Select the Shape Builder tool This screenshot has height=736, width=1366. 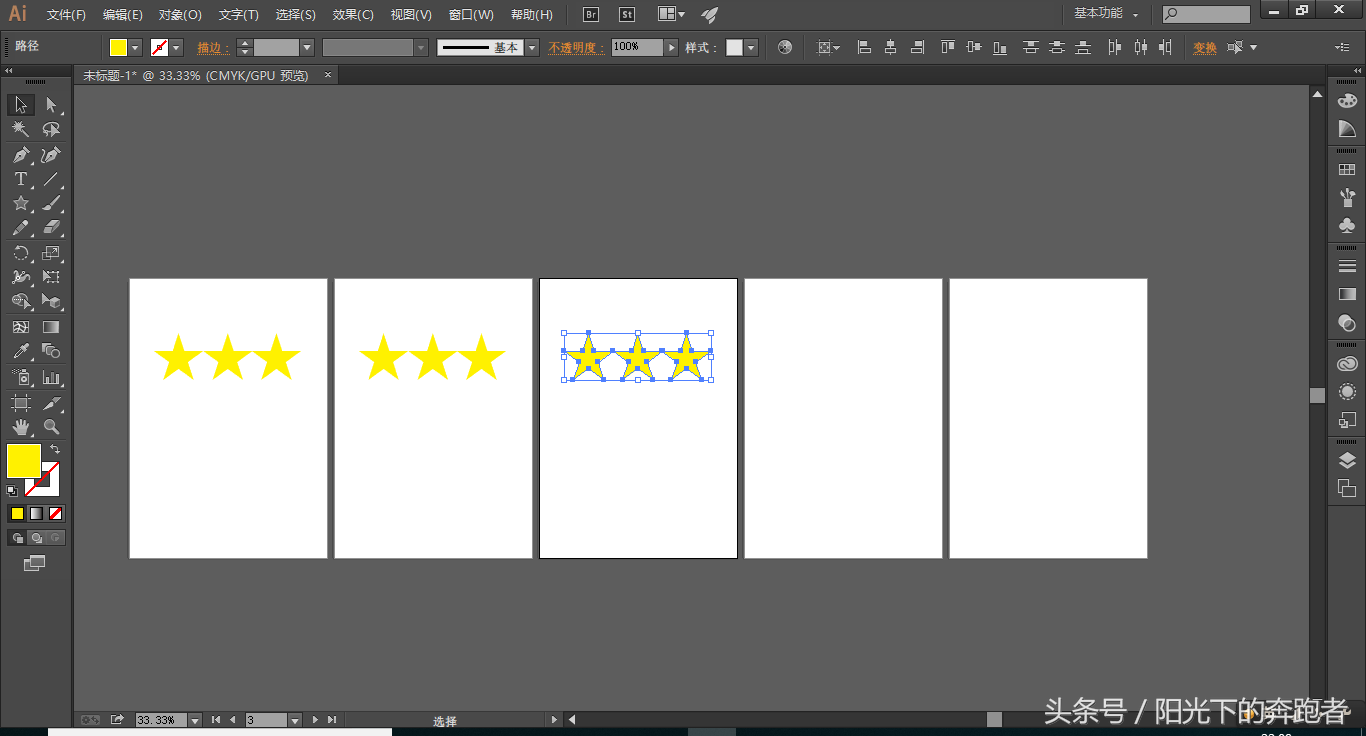[x=21, y=301]
